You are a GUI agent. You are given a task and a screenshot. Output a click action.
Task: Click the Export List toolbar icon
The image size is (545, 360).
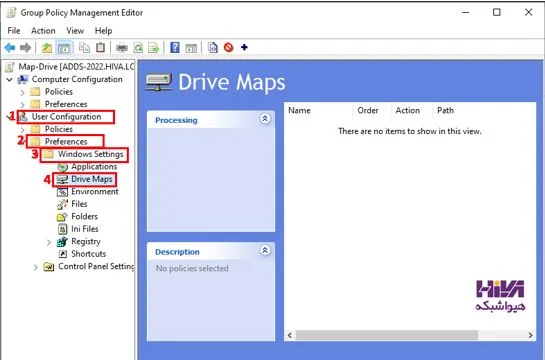[153, 48]
